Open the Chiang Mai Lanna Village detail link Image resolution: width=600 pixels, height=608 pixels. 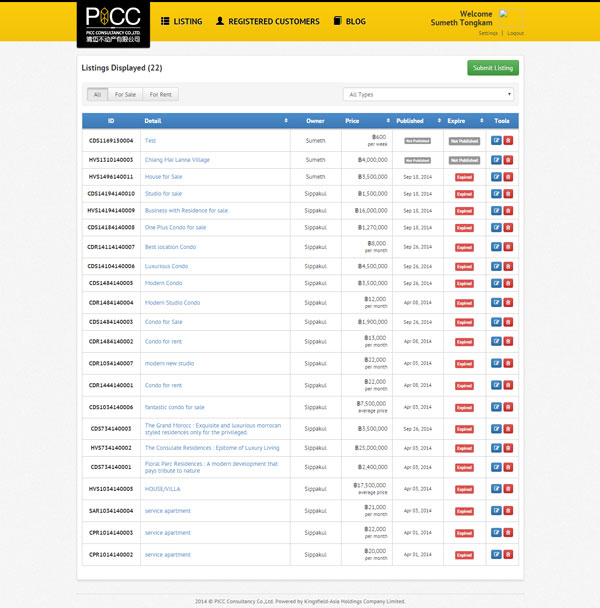[177, 160]
